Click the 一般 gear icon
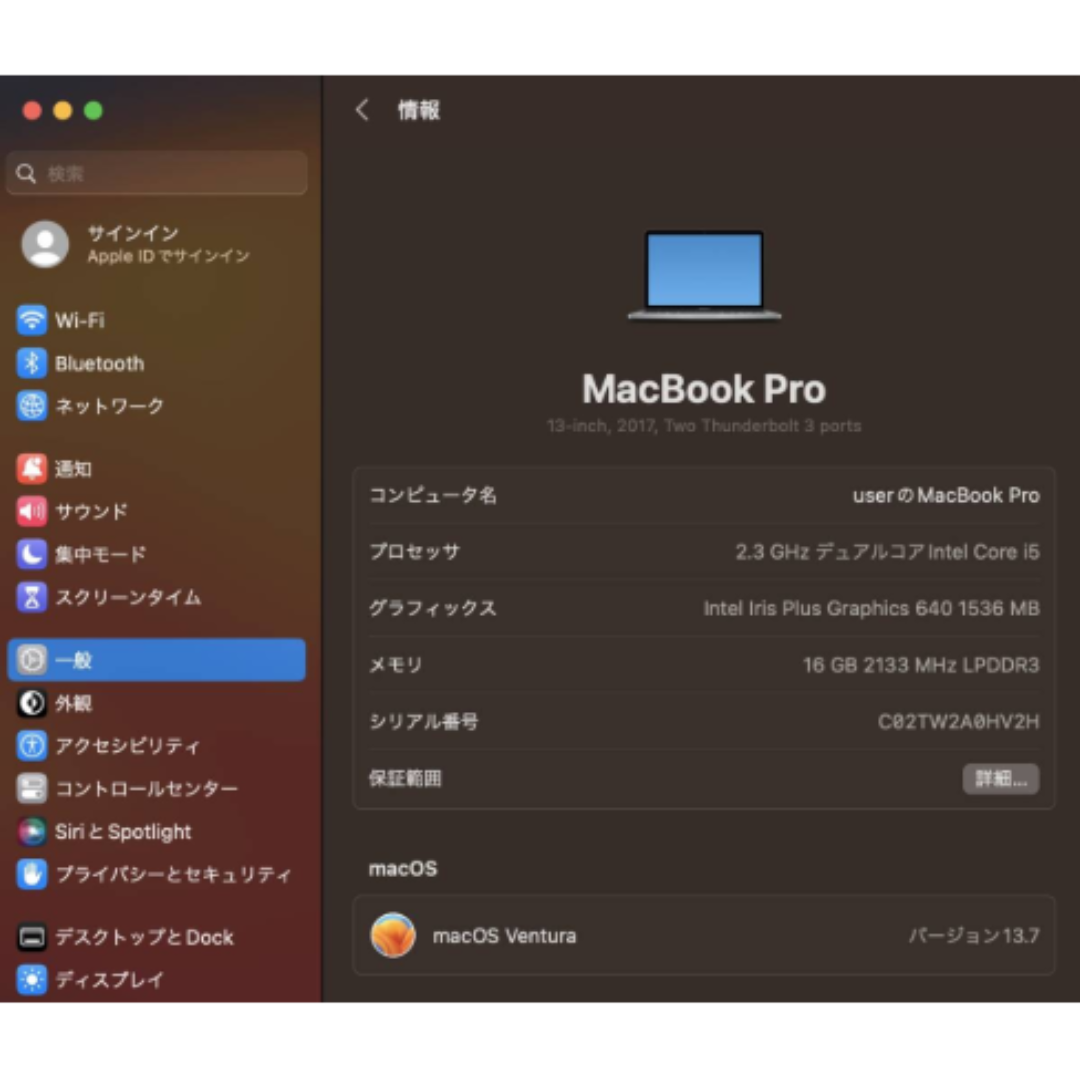Viewport: 1080px width, 1080px height. coord(32,660)
